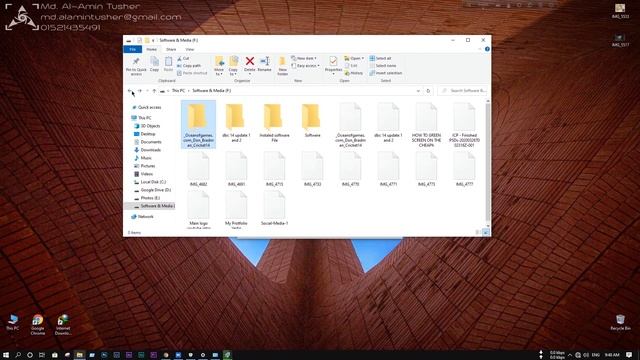Select Network in navigation pane

143,217
